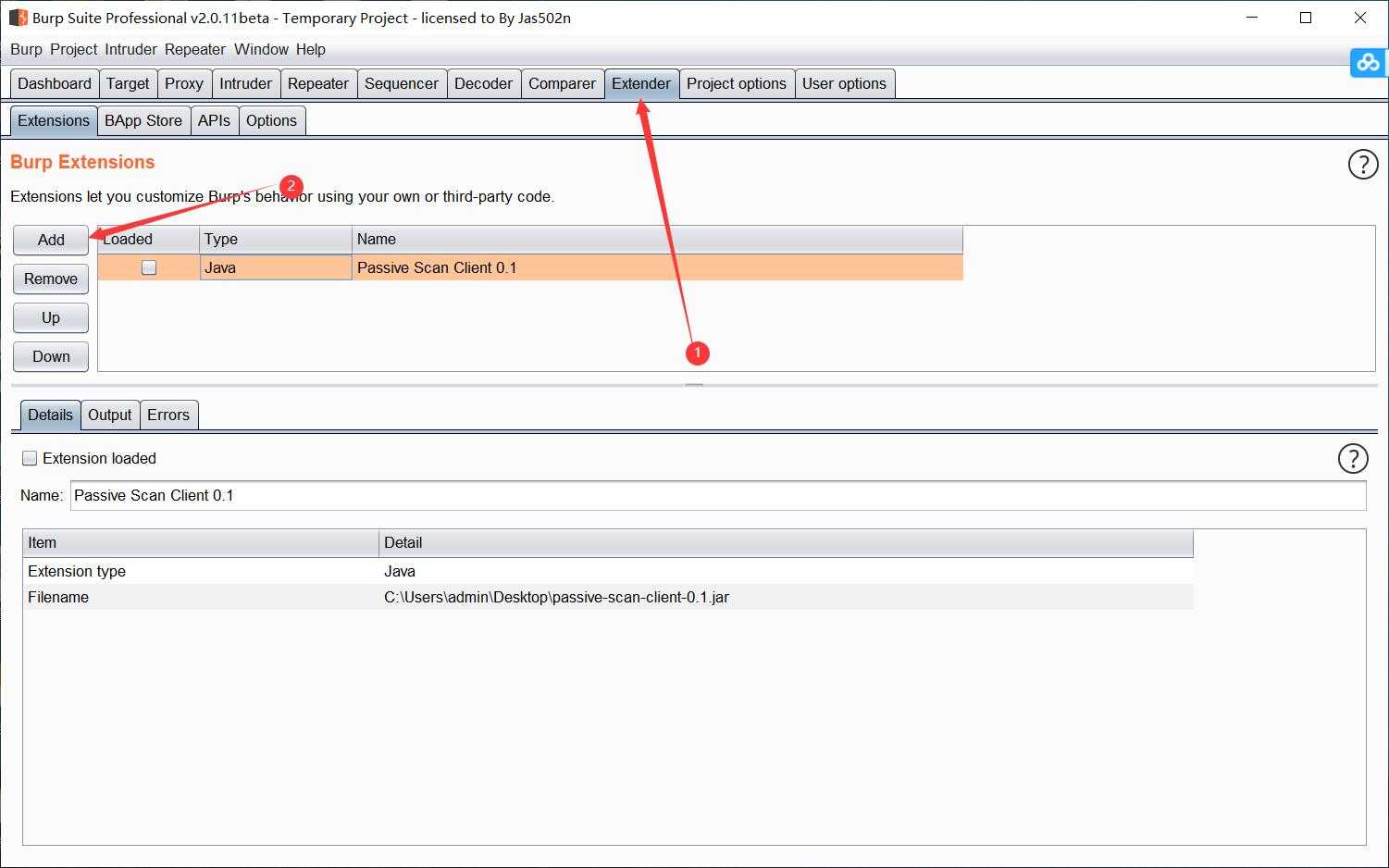Switch to the Proxy tab
Viewport: 1389px width, 868px height.
pos(184,83)
